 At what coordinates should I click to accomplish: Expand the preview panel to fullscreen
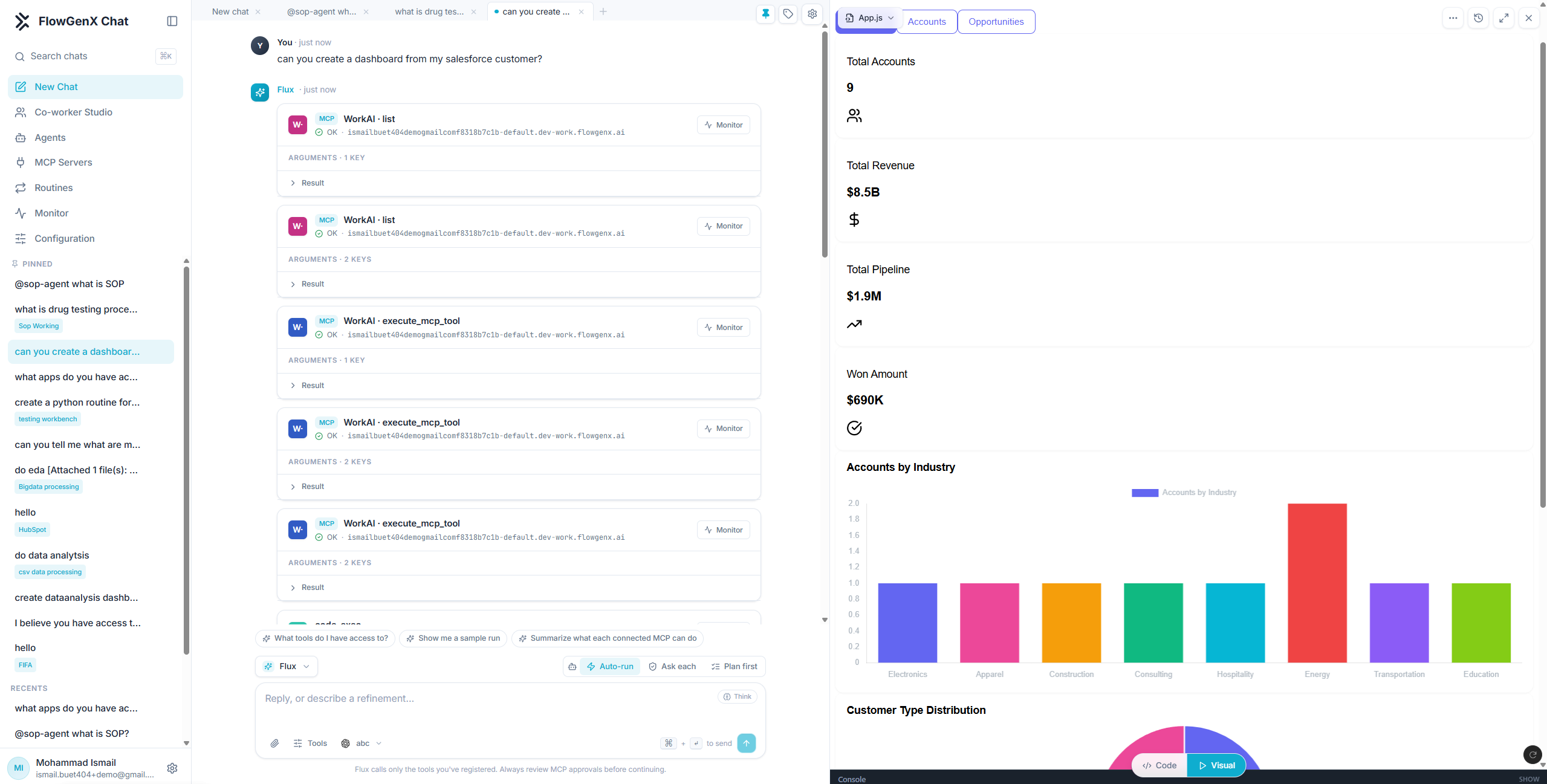click(x=1504, y=18)
